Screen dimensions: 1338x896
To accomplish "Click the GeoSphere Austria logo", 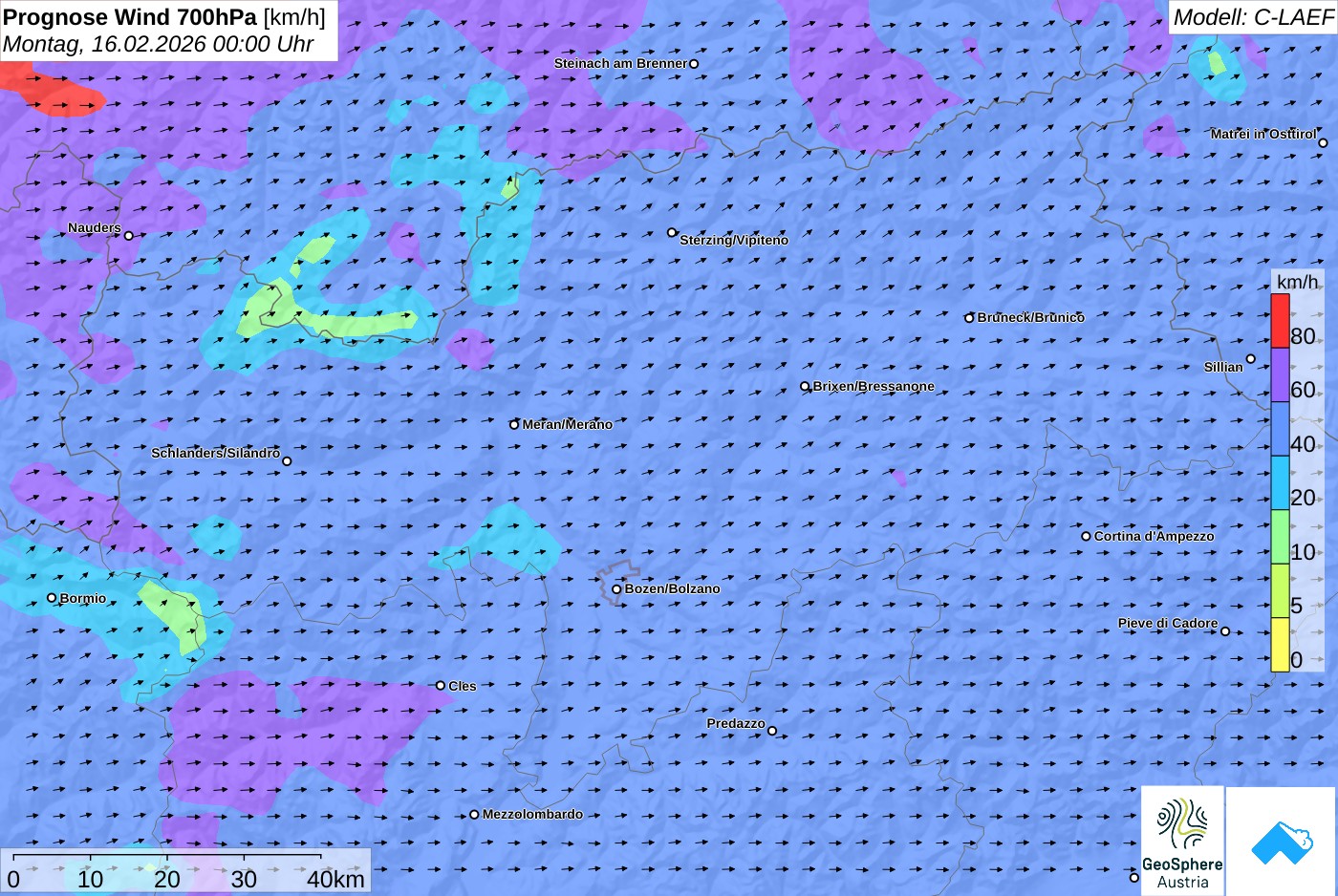I will (x=1182, y=841).
